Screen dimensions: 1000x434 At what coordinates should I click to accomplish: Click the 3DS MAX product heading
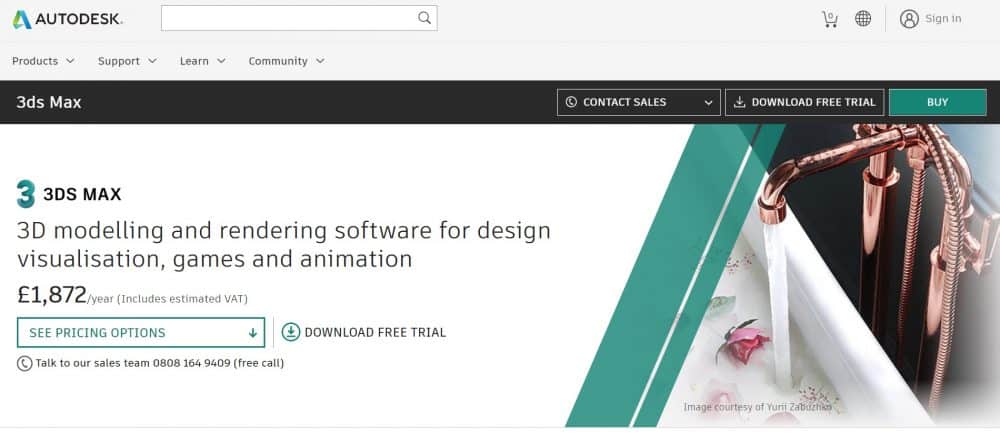pyautogui.click(x=82, y=194)
